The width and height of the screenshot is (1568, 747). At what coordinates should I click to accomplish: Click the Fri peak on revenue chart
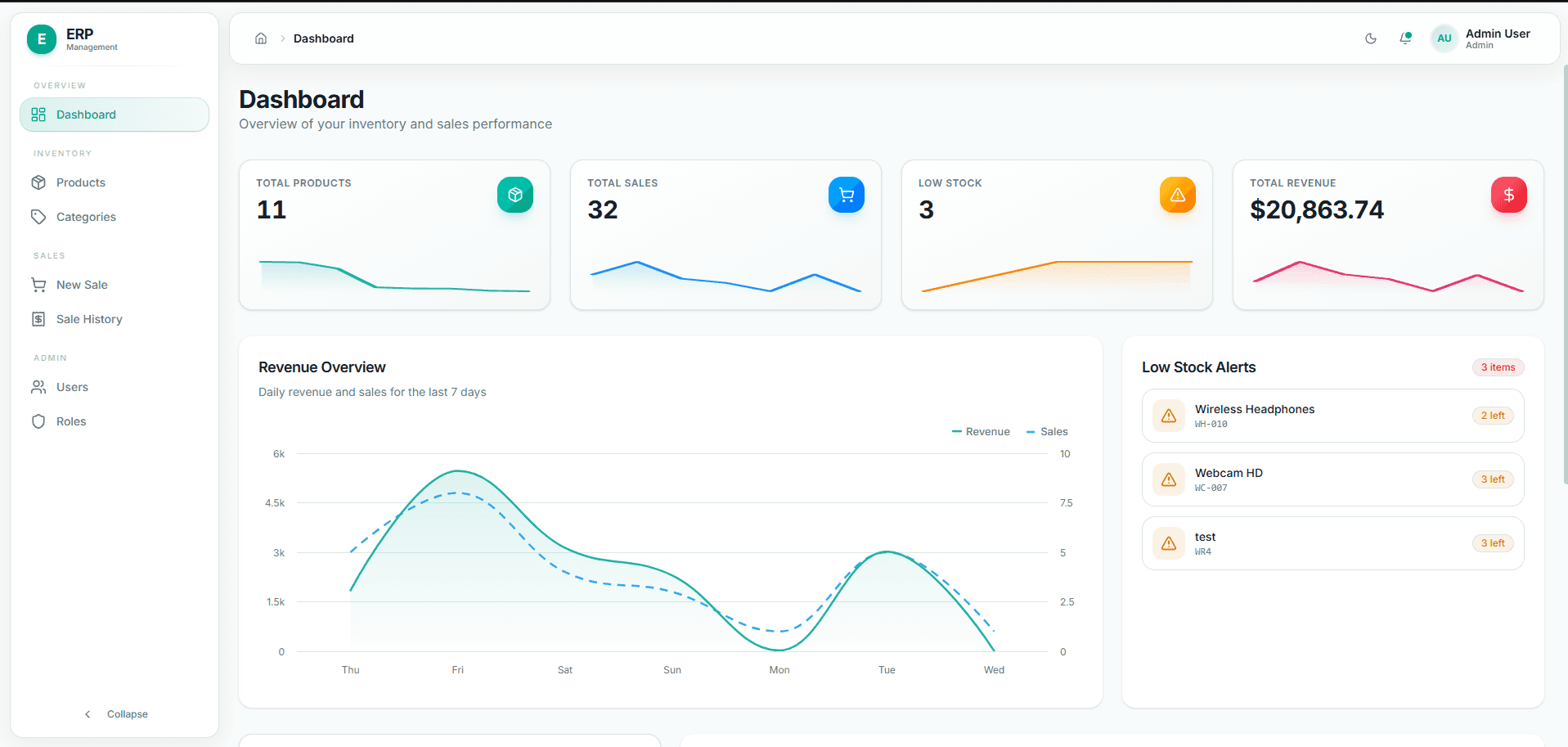(x=458, y=471)
